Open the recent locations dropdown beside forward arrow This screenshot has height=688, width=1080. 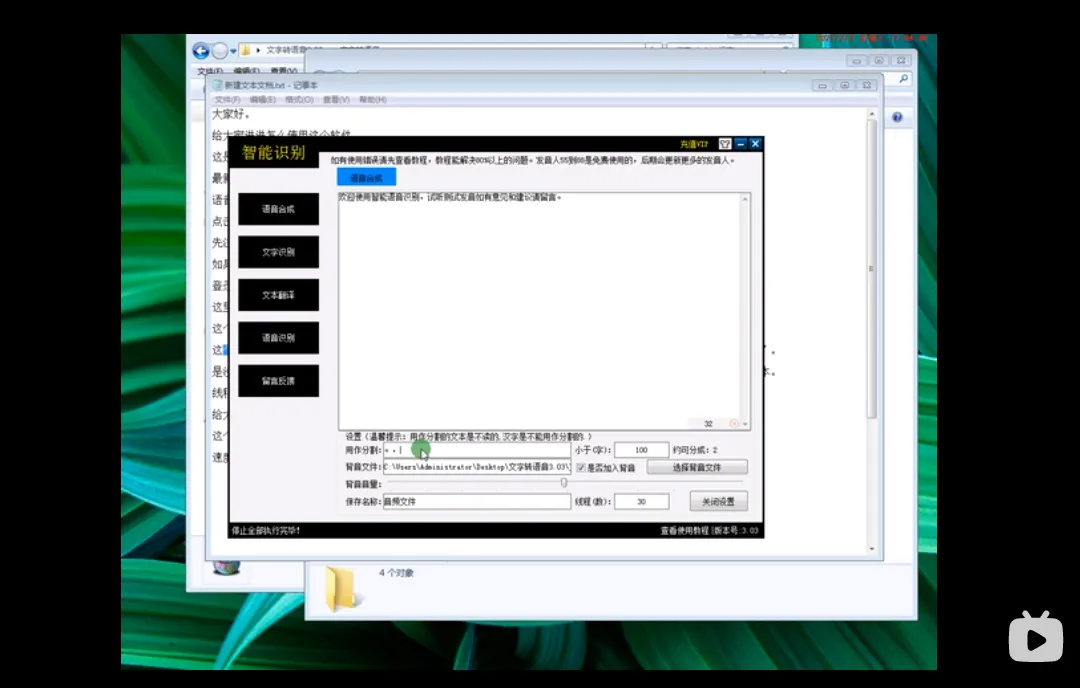[233, 51]
